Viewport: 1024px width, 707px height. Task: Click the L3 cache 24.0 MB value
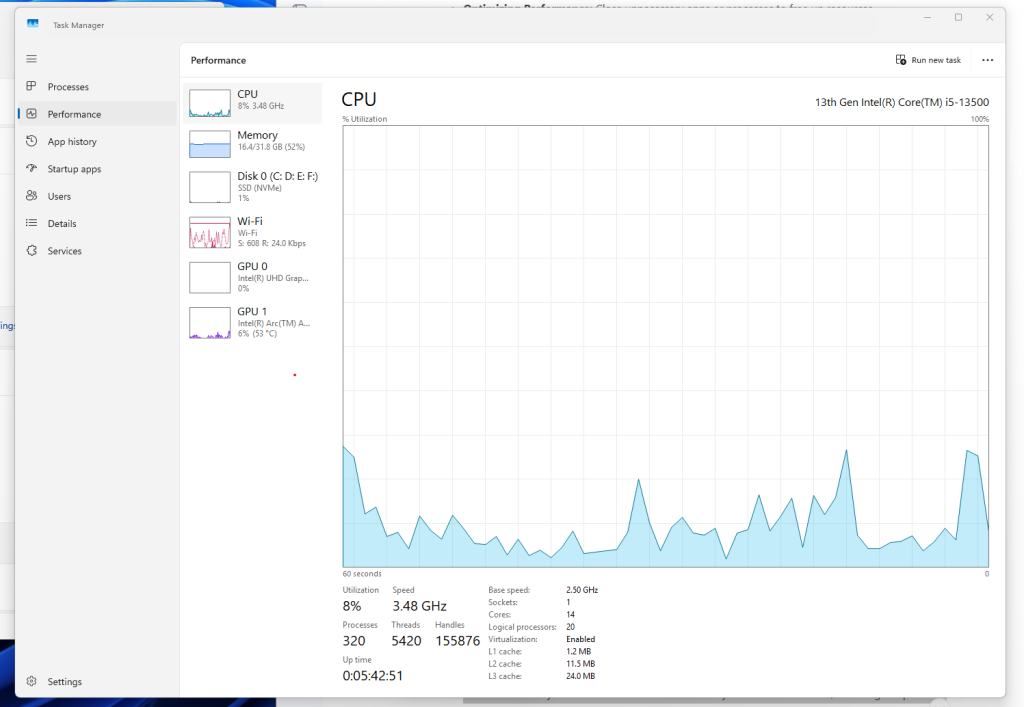click(581, 676)
